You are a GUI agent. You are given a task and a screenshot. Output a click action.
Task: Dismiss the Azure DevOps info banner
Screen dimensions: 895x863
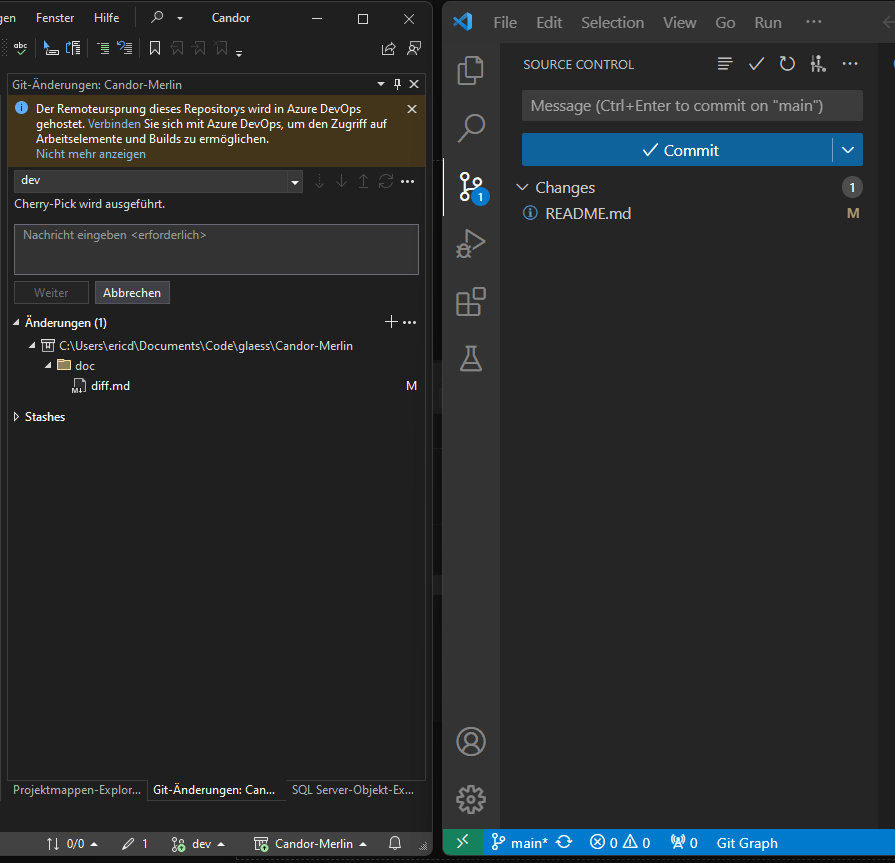(412, 109)
